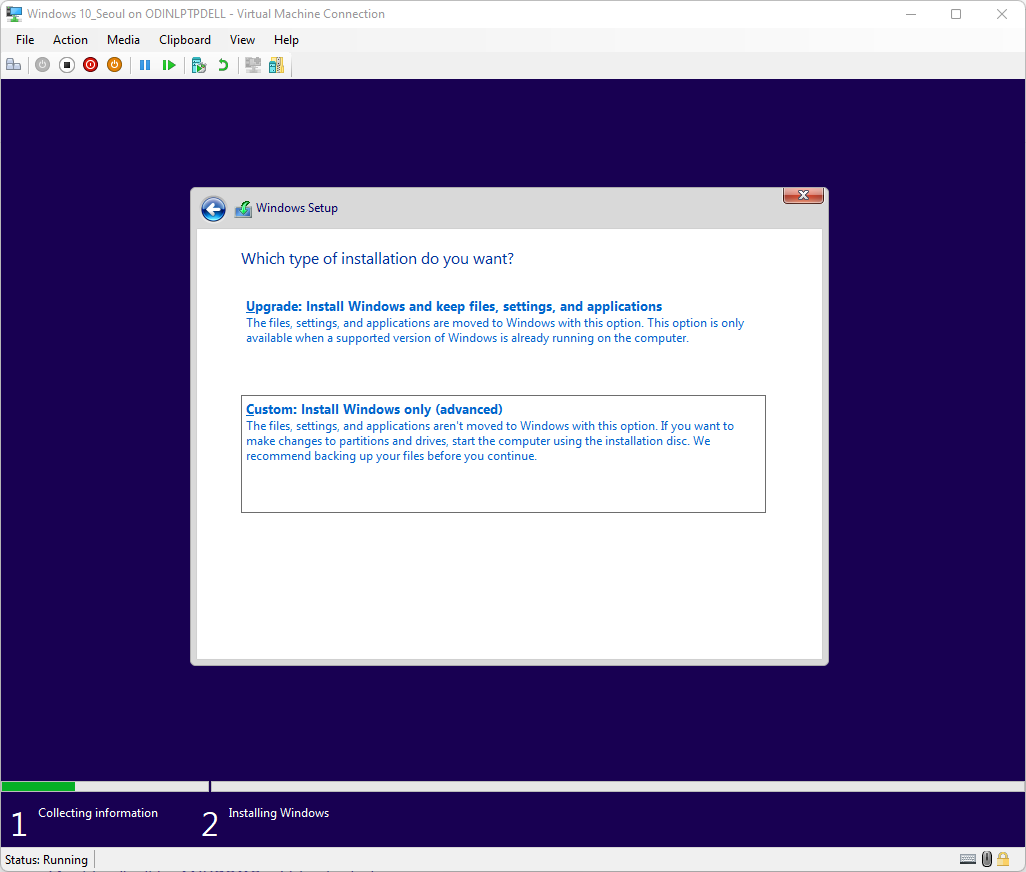Minimize the Virtual Machine Connection window

(910, 14)
